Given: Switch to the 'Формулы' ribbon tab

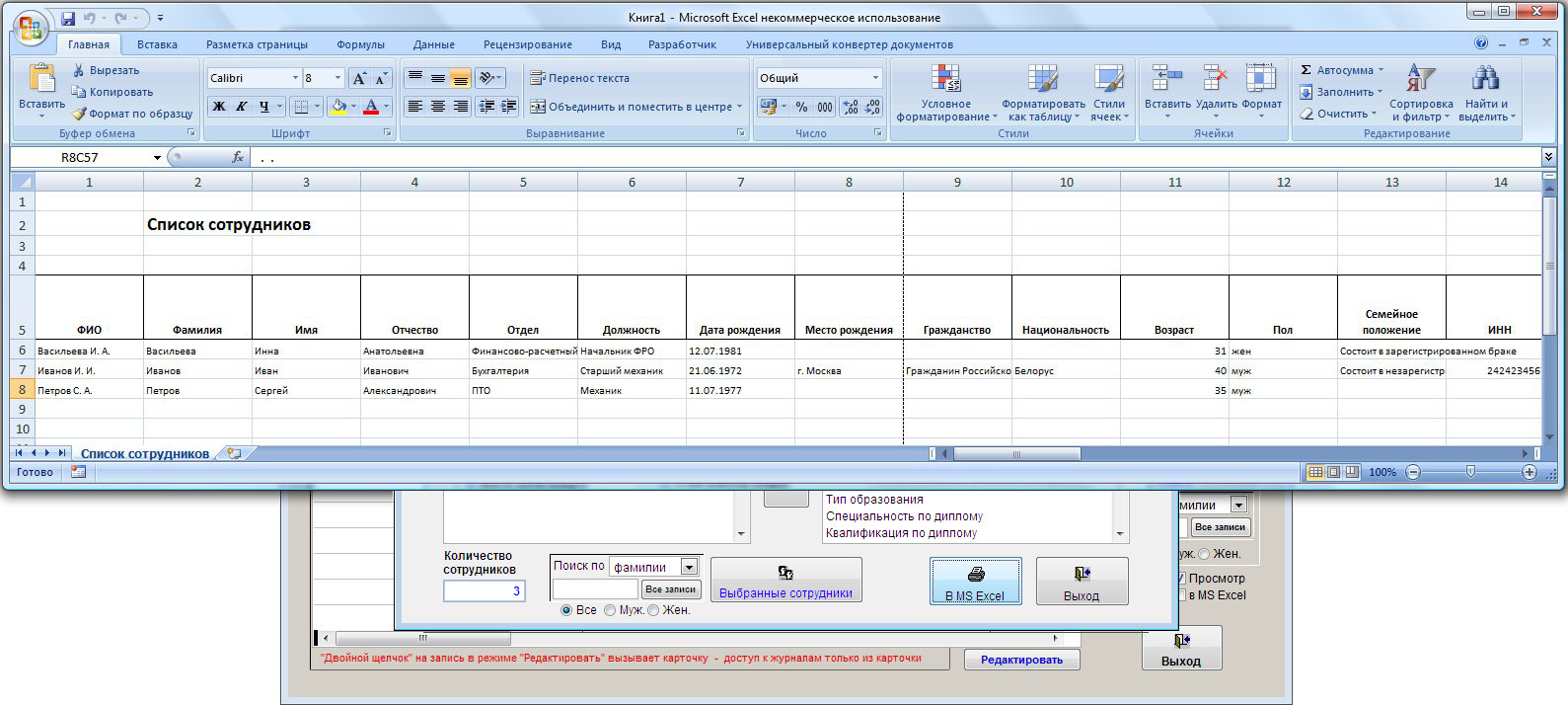Looking at the screenshot, I should [x=360, y=44].
